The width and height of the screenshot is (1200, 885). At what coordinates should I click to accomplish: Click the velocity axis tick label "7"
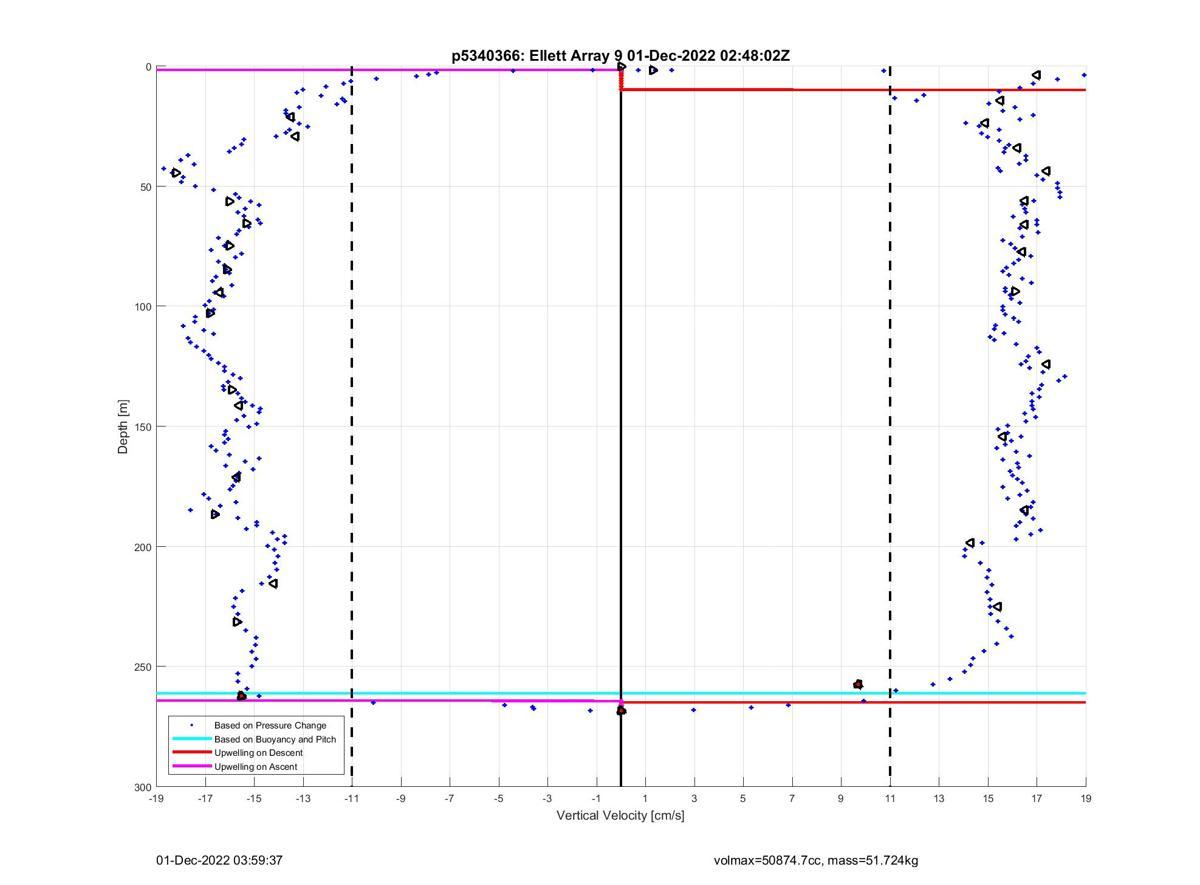click(x=792, y=799)
